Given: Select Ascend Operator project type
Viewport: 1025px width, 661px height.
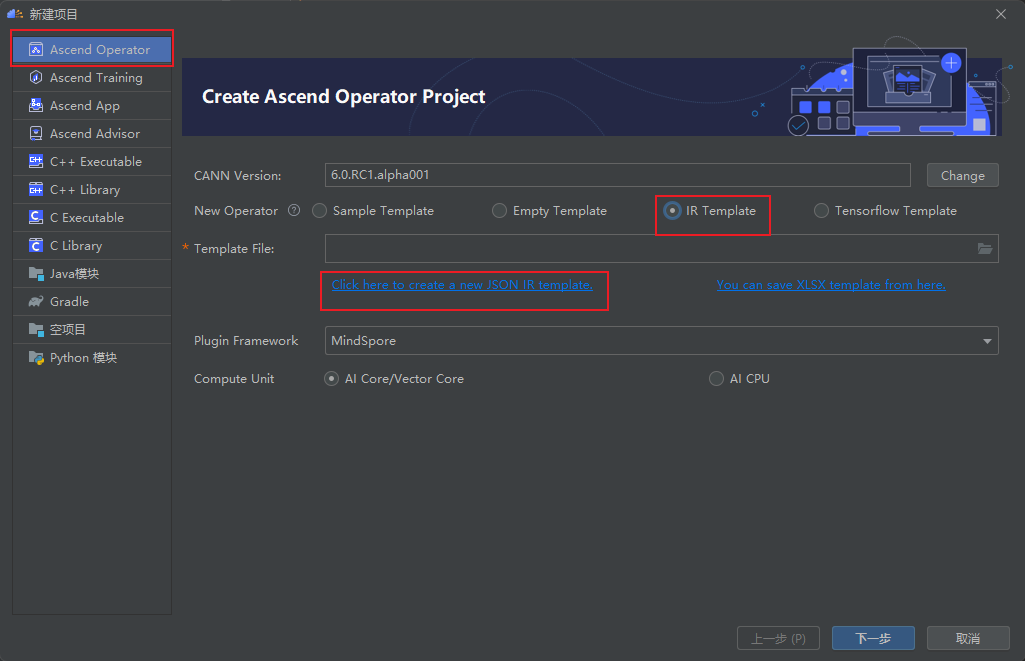Looking at the screenshot, I should point(92,50).
